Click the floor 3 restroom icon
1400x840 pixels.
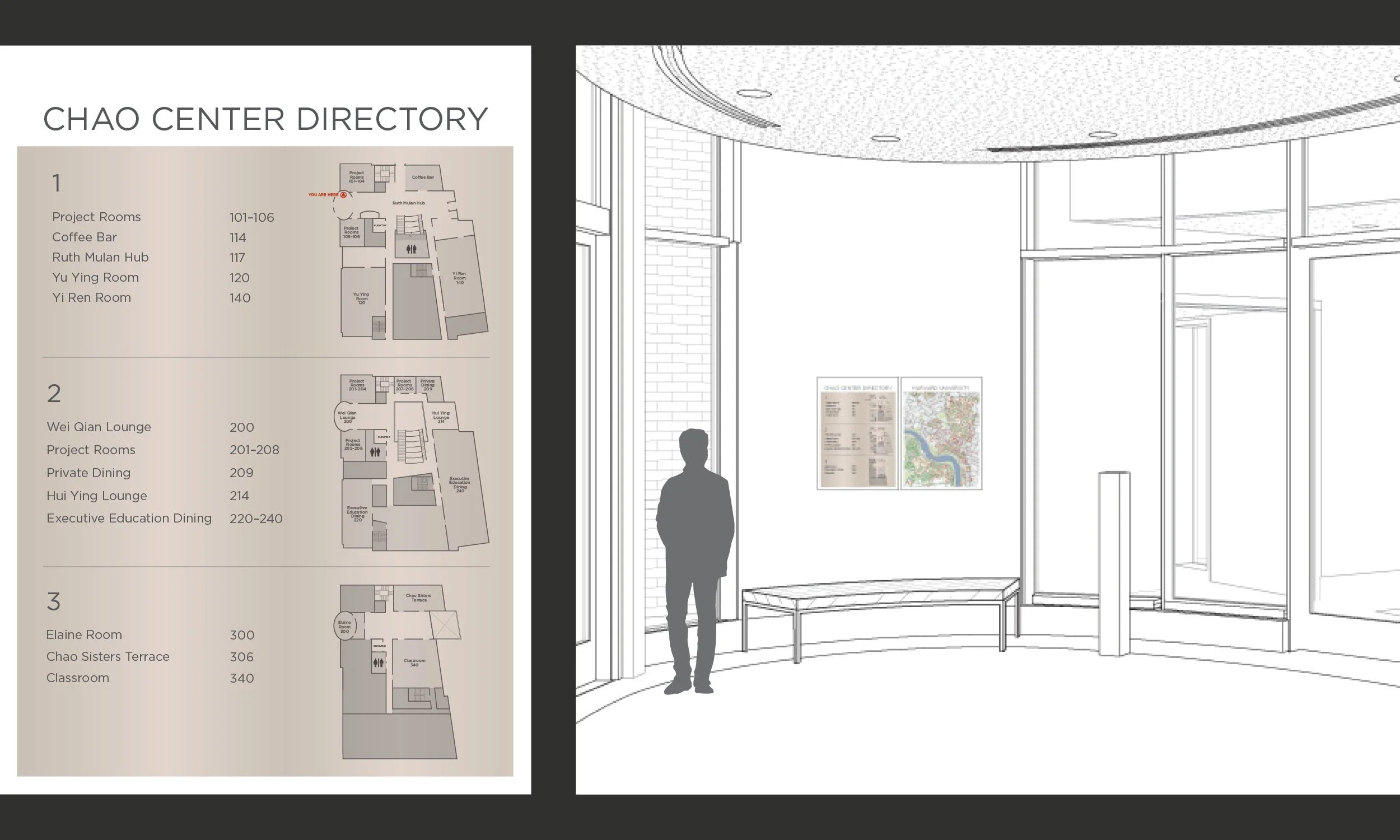[378, 662]
